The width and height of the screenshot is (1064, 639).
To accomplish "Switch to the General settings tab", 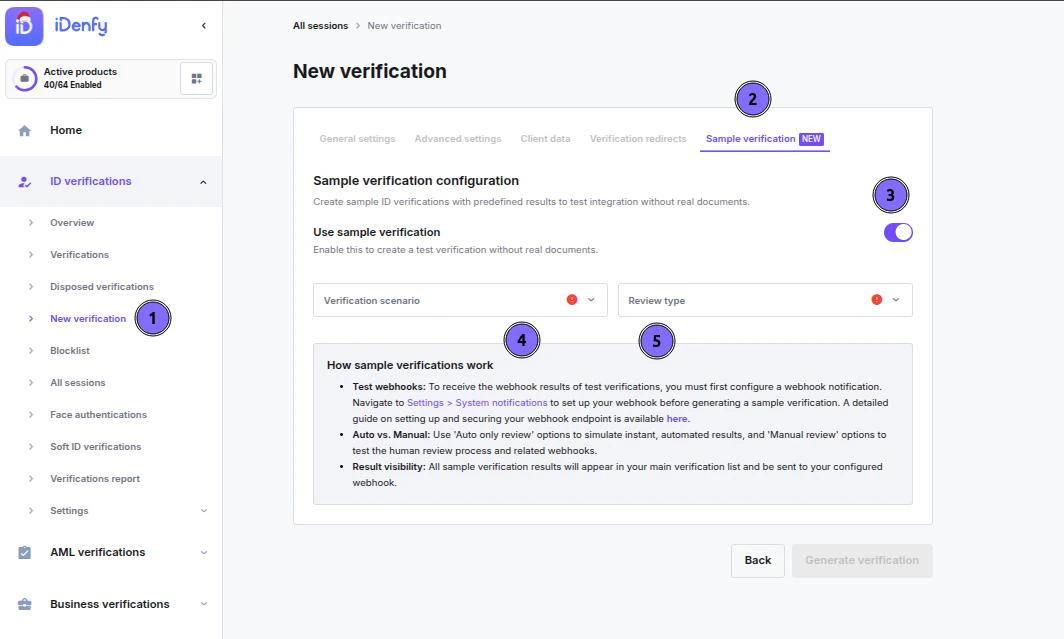I will tap(357, 139).
